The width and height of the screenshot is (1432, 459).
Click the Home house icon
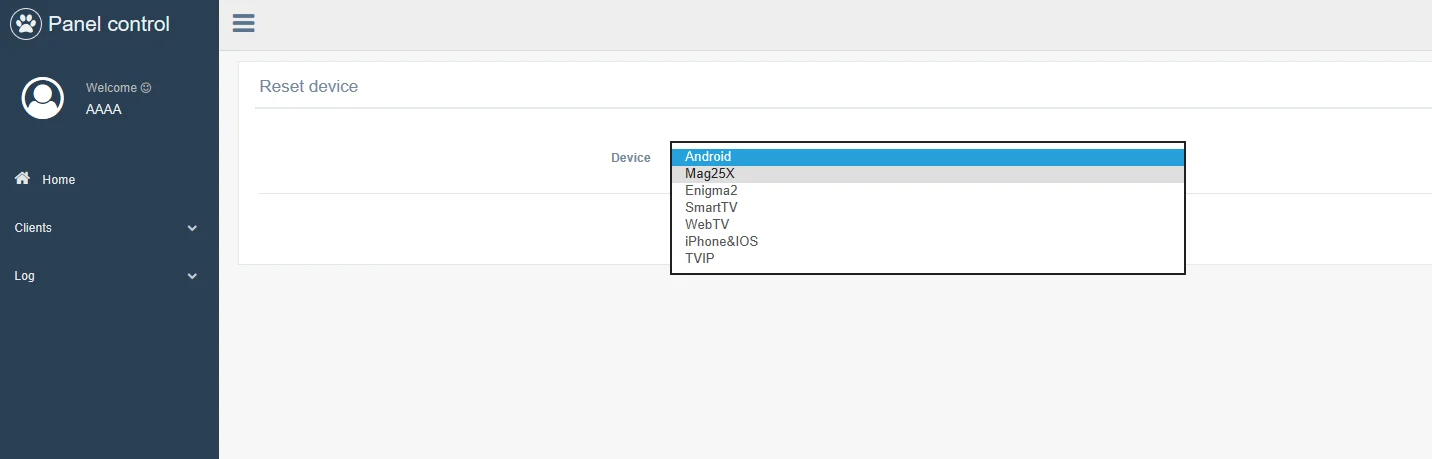coord(22,178)
